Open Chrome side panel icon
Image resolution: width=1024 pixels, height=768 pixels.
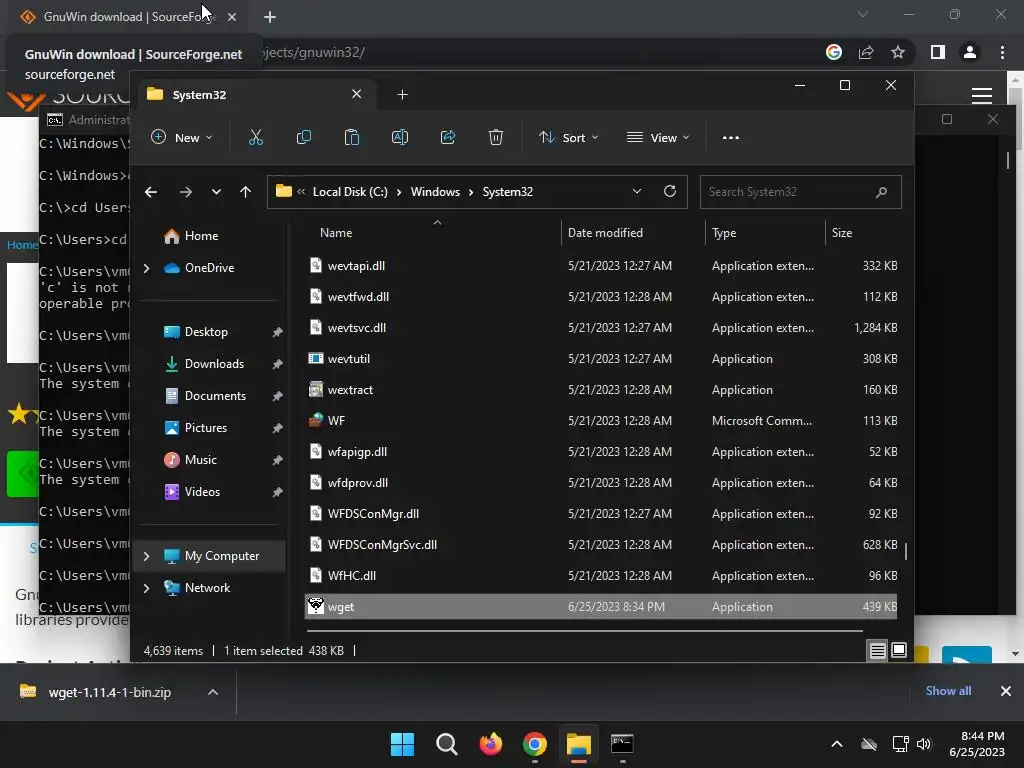click(x=938, y=52)
